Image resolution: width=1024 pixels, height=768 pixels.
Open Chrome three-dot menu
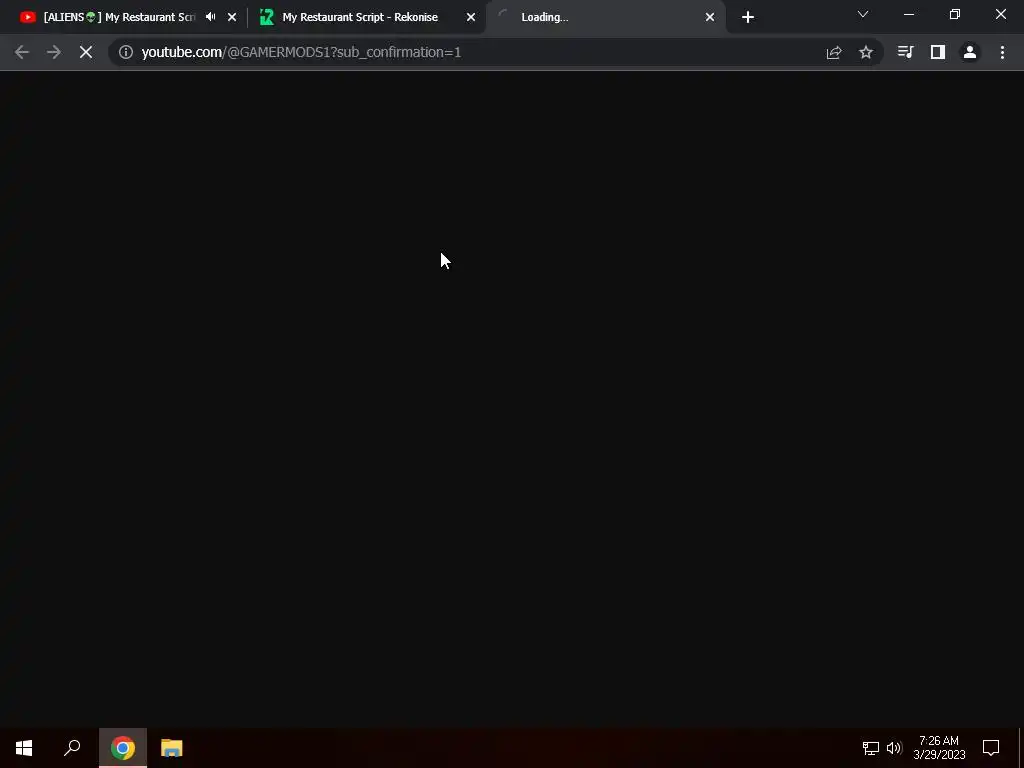coord(1002,52)
